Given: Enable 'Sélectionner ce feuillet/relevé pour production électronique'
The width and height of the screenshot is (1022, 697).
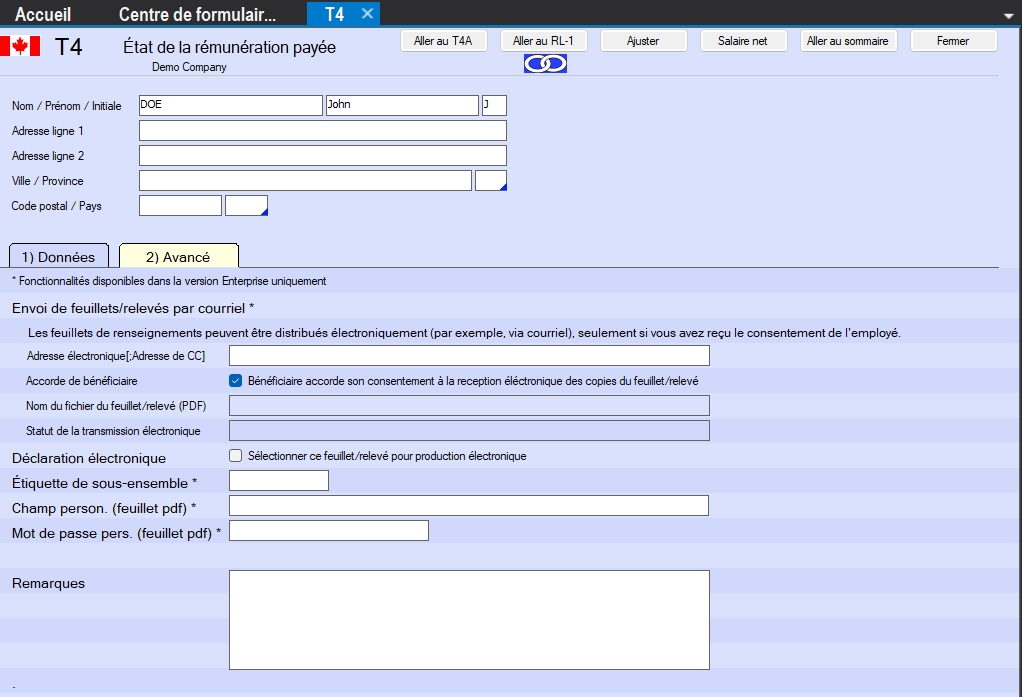Looking at the screenshot, I should [x=236, y=455].
